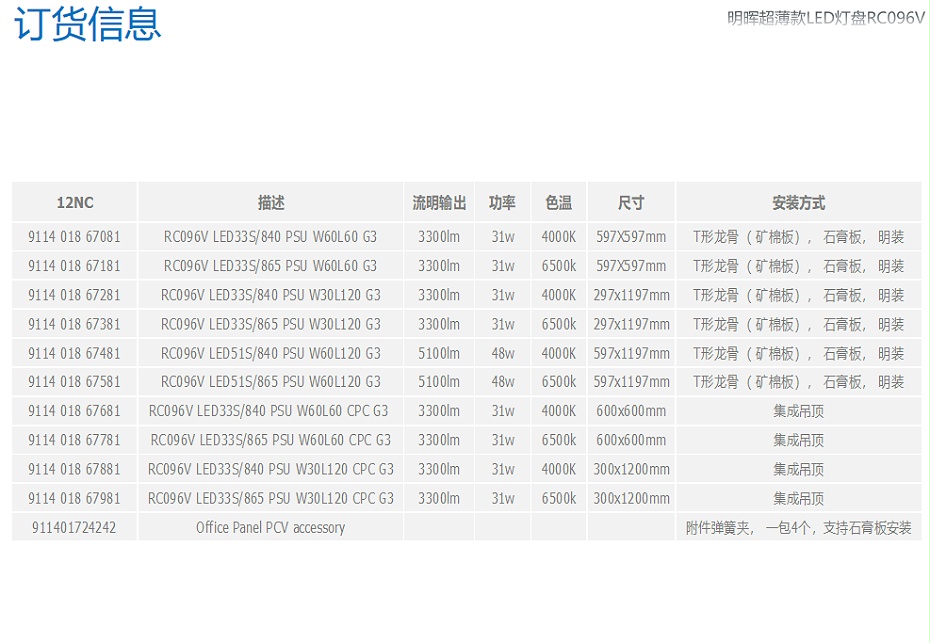This screenshot has height=643, width=930.
Task: Select description RC096V LED33S/865 PSU W30L120 CPC G3
Action: tap(270, 498)
